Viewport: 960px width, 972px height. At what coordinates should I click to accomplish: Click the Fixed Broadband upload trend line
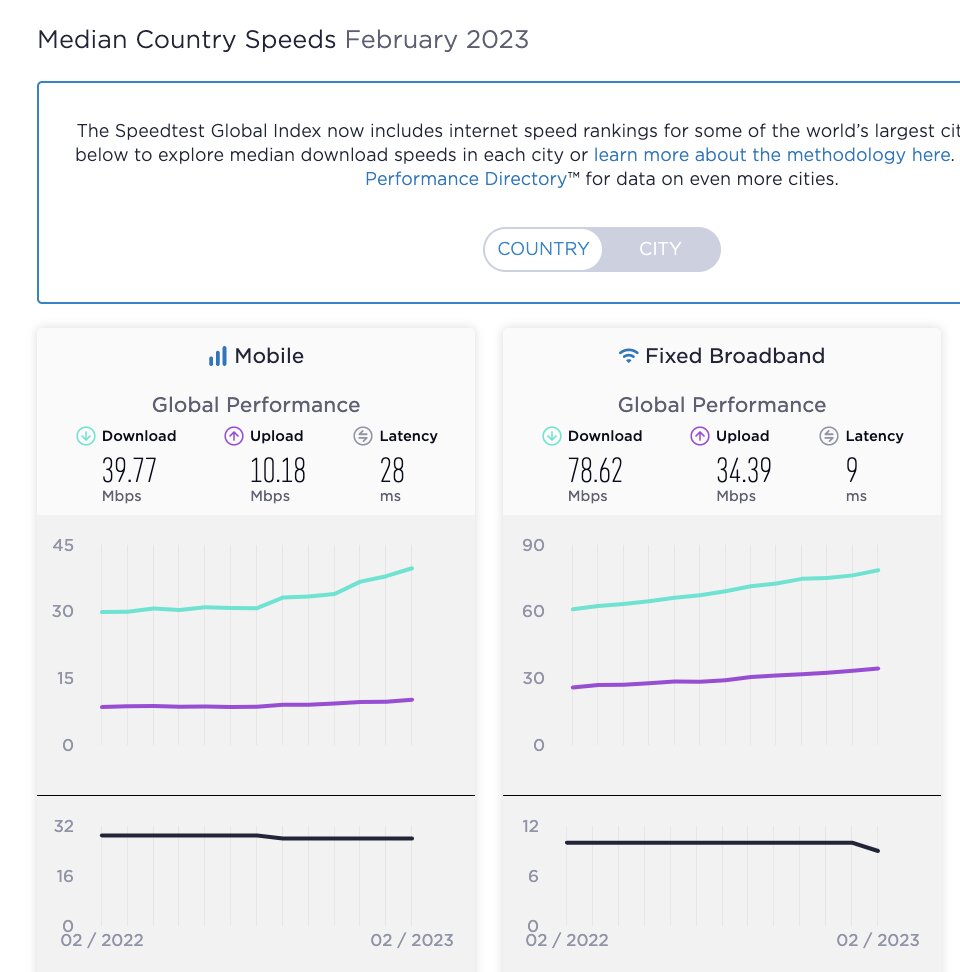[722, 680]
